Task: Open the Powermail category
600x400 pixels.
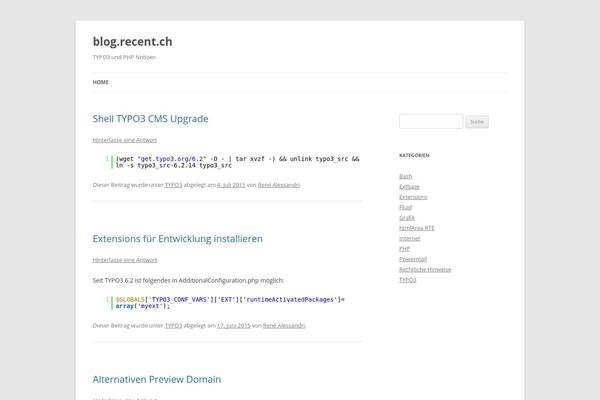Action: pyautogui.click(x=413, y=259)
